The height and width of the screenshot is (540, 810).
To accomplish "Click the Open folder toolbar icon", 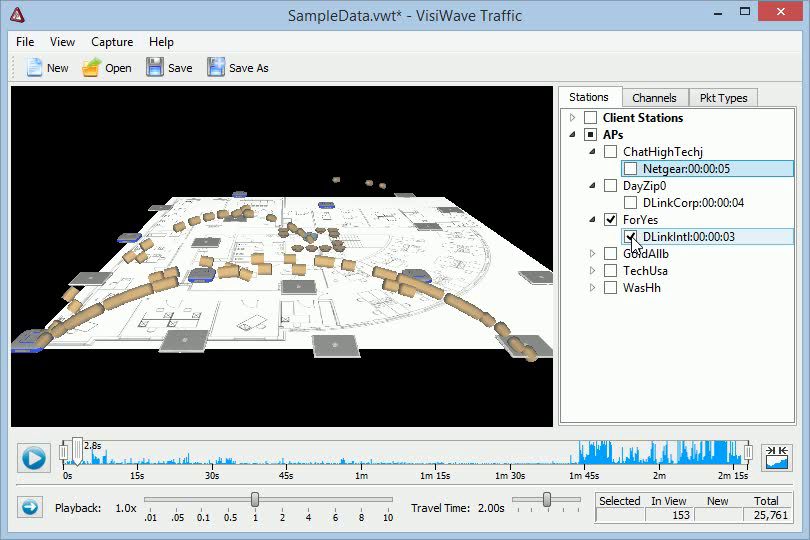I will (x=91, y=68).
